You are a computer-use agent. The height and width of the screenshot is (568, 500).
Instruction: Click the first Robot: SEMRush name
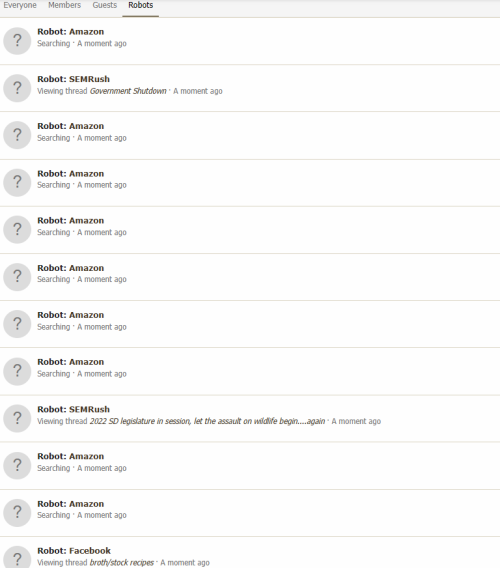point(74,79)
